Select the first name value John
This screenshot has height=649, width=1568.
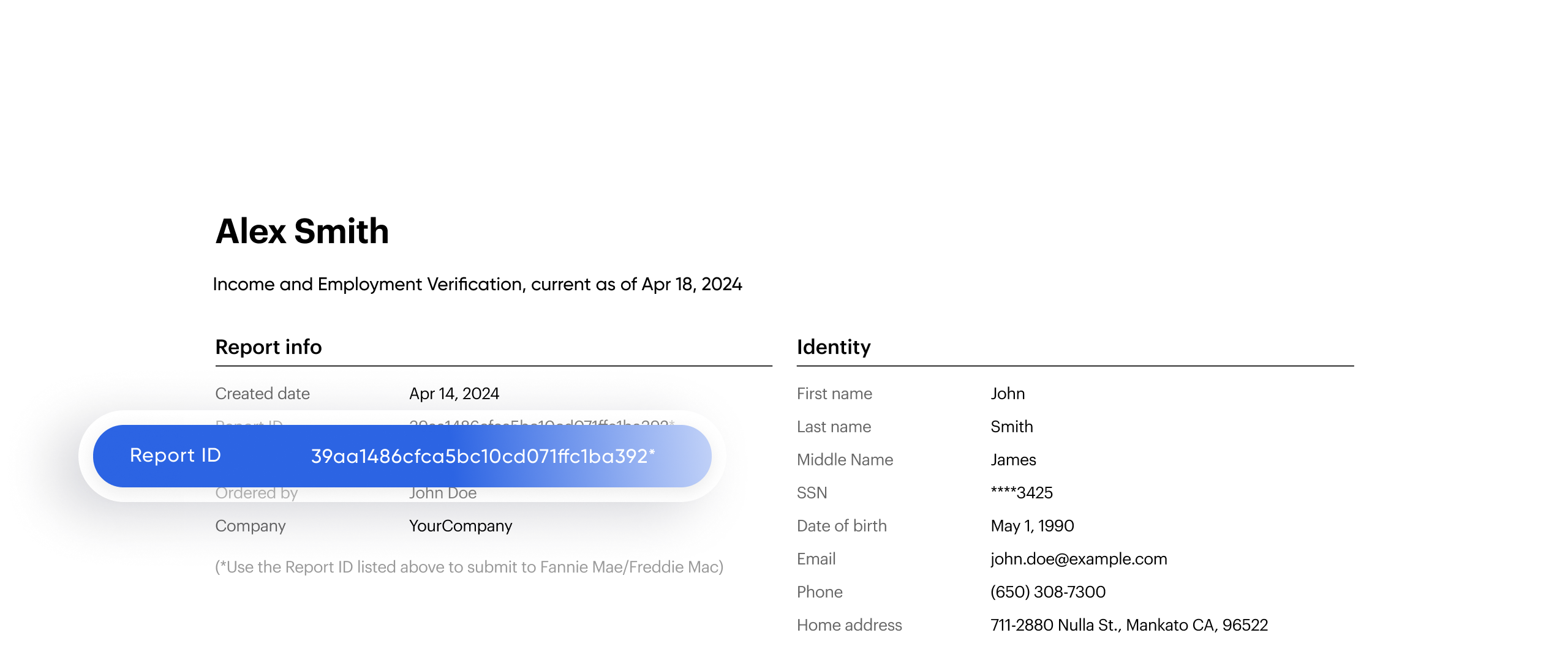[1008, 394]
